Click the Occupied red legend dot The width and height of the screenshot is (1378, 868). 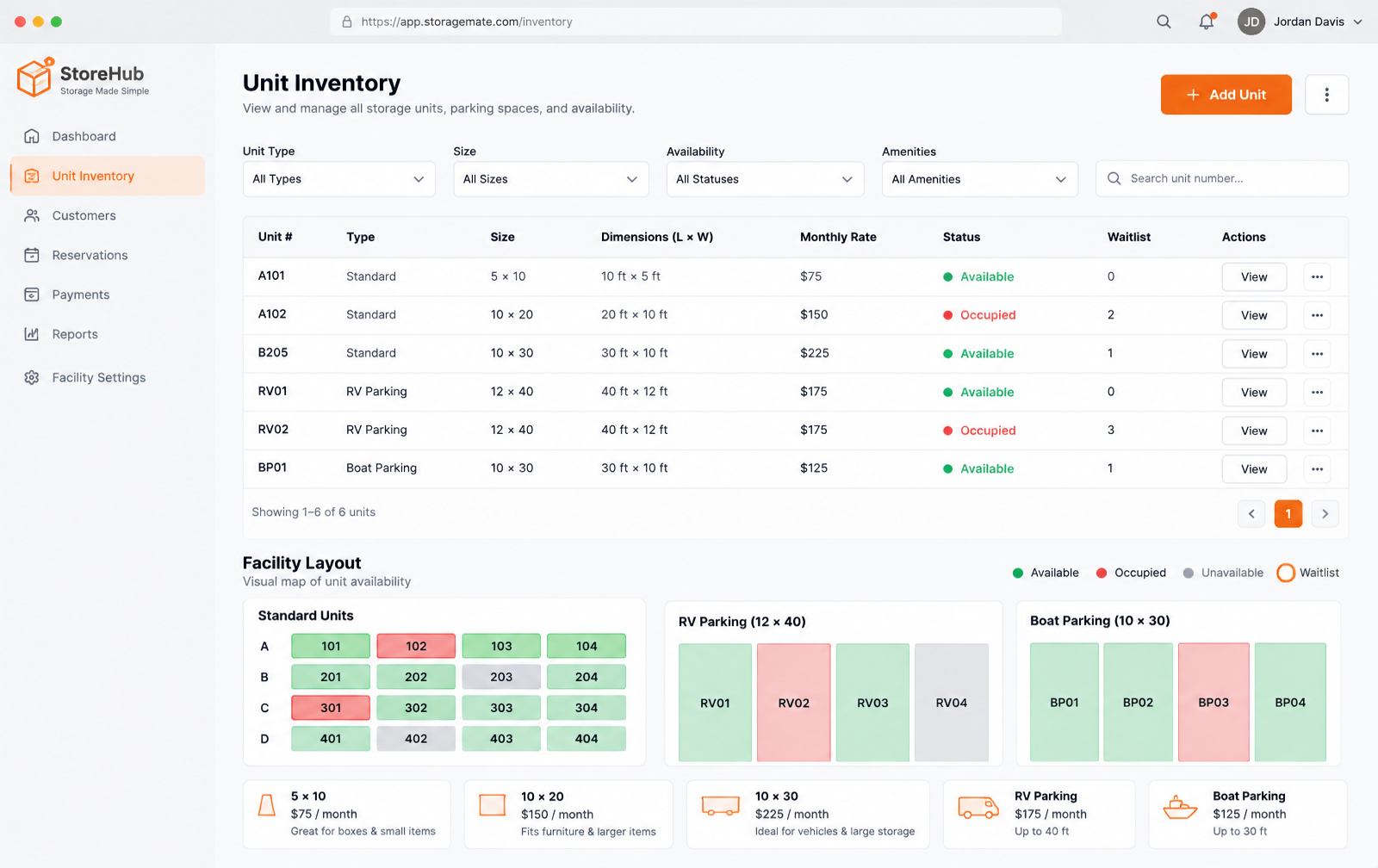click(x=1102, y=573)
